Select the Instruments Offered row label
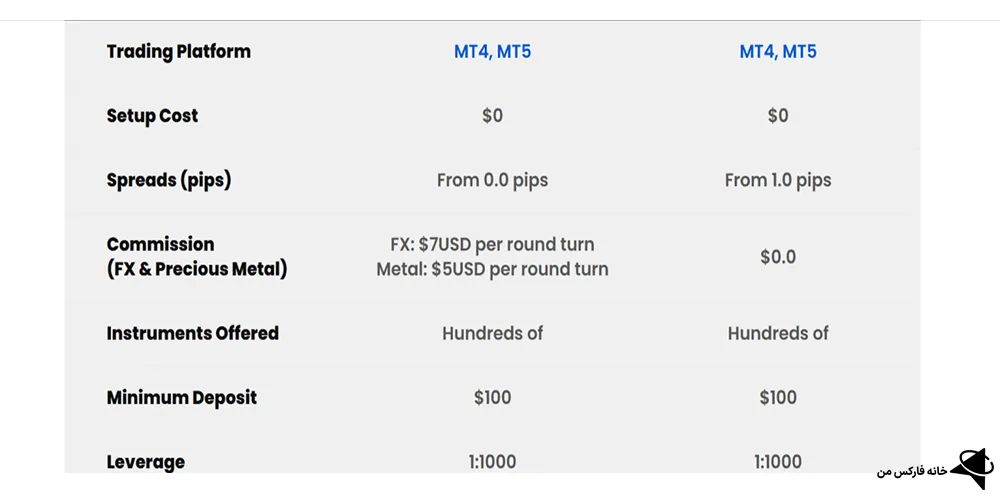The width and height of the screenshot is (1000, 500). [x=192, y=333]
